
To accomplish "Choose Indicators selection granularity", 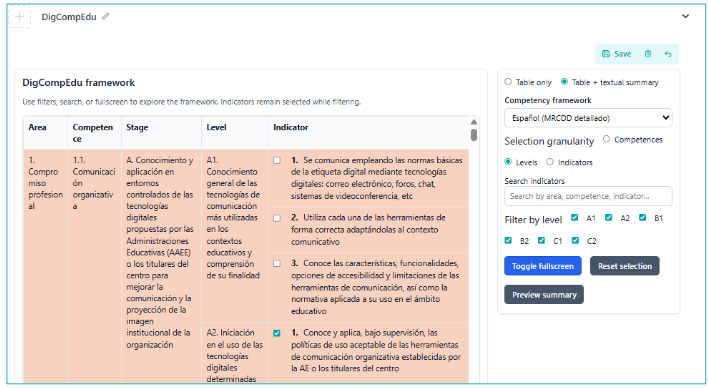I will (550, 162).
